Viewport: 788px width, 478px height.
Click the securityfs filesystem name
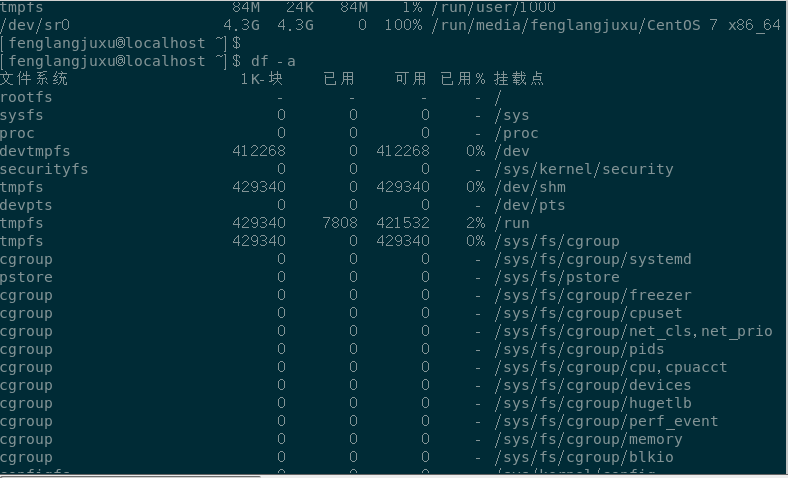pos(44,169)
